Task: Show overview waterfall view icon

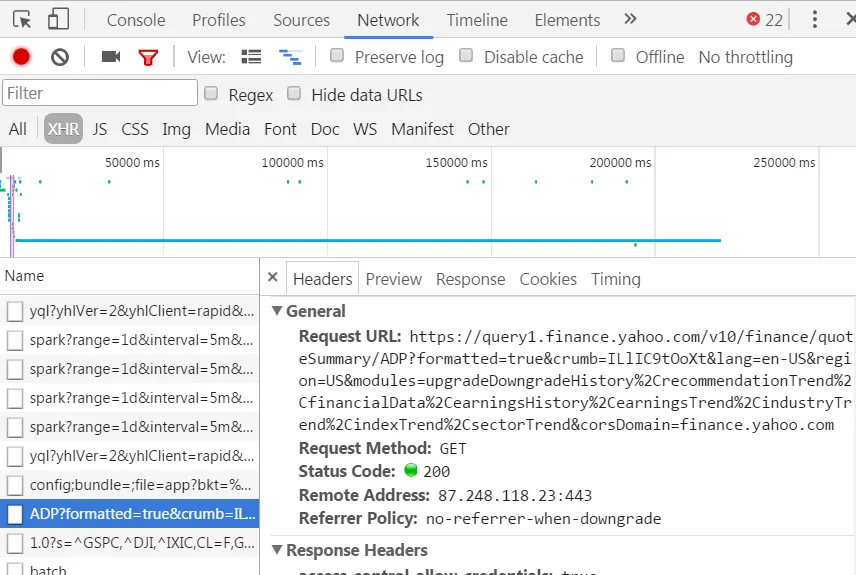Action: click(x=290, y=57)
